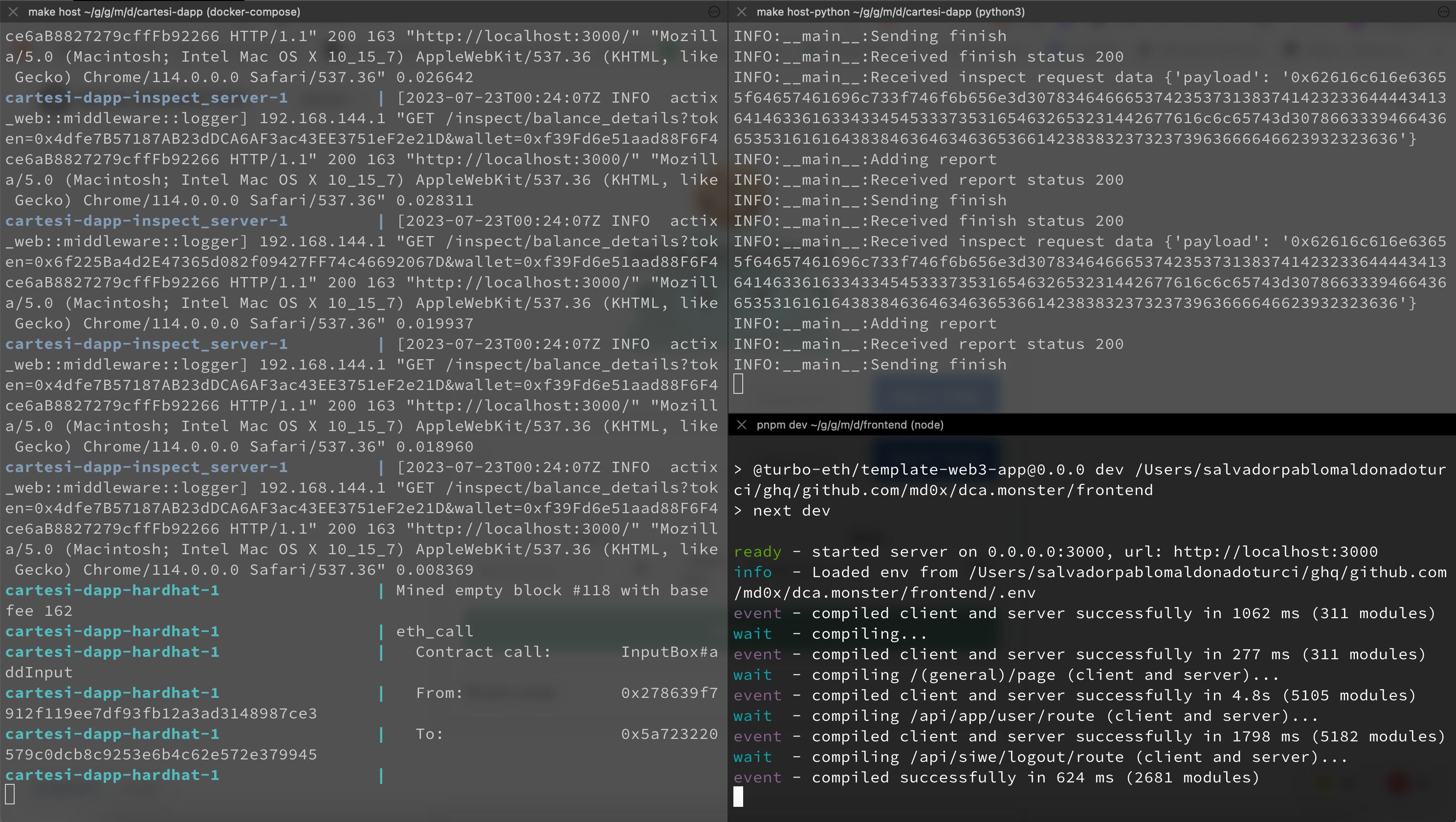The width and height of the screenshot is (1456, 822).
Task: Click the 'compiling...' wait line
Action: coord(869,634)
